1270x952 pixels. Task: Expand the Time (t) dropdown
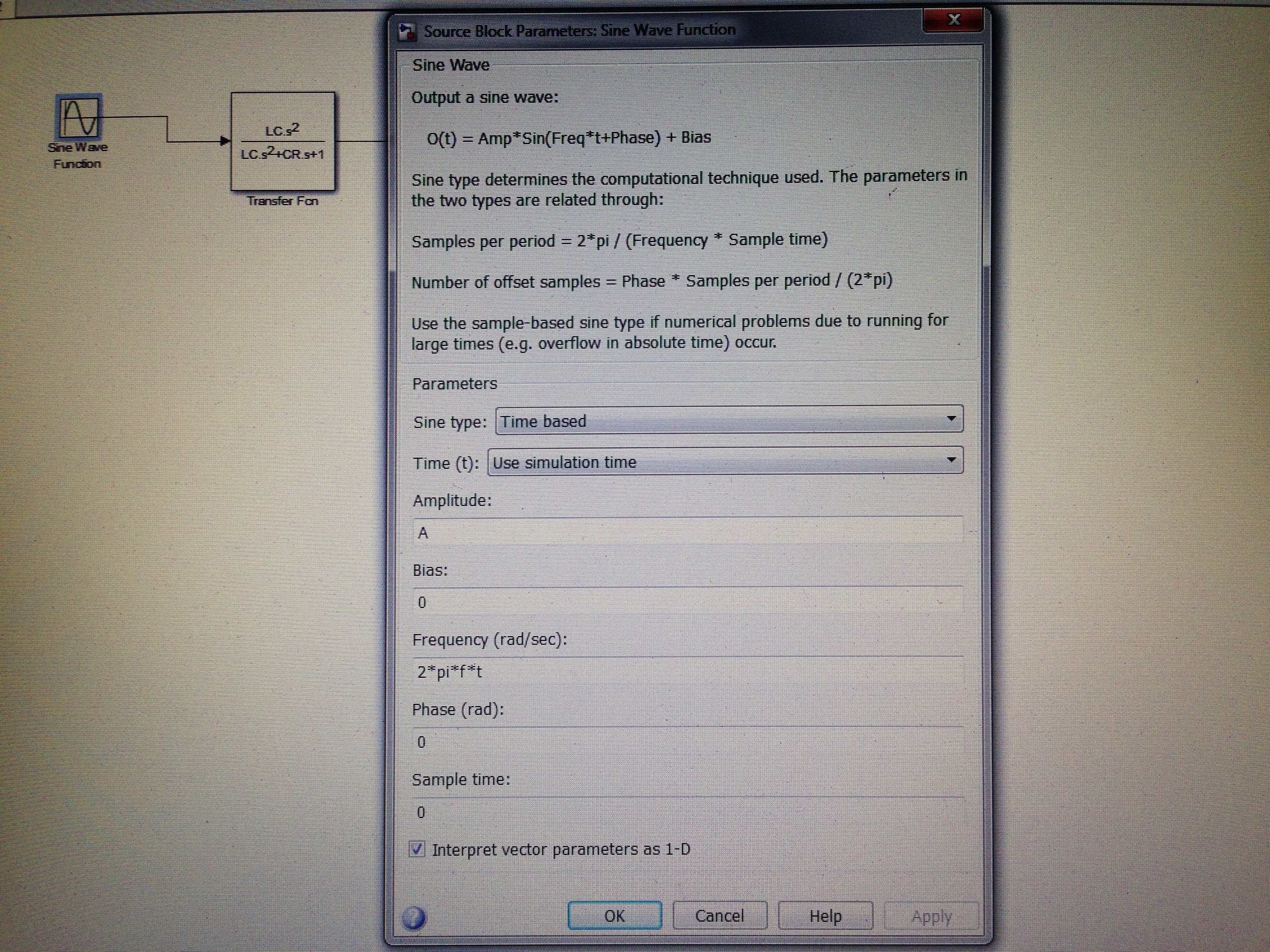pos(724,461)
